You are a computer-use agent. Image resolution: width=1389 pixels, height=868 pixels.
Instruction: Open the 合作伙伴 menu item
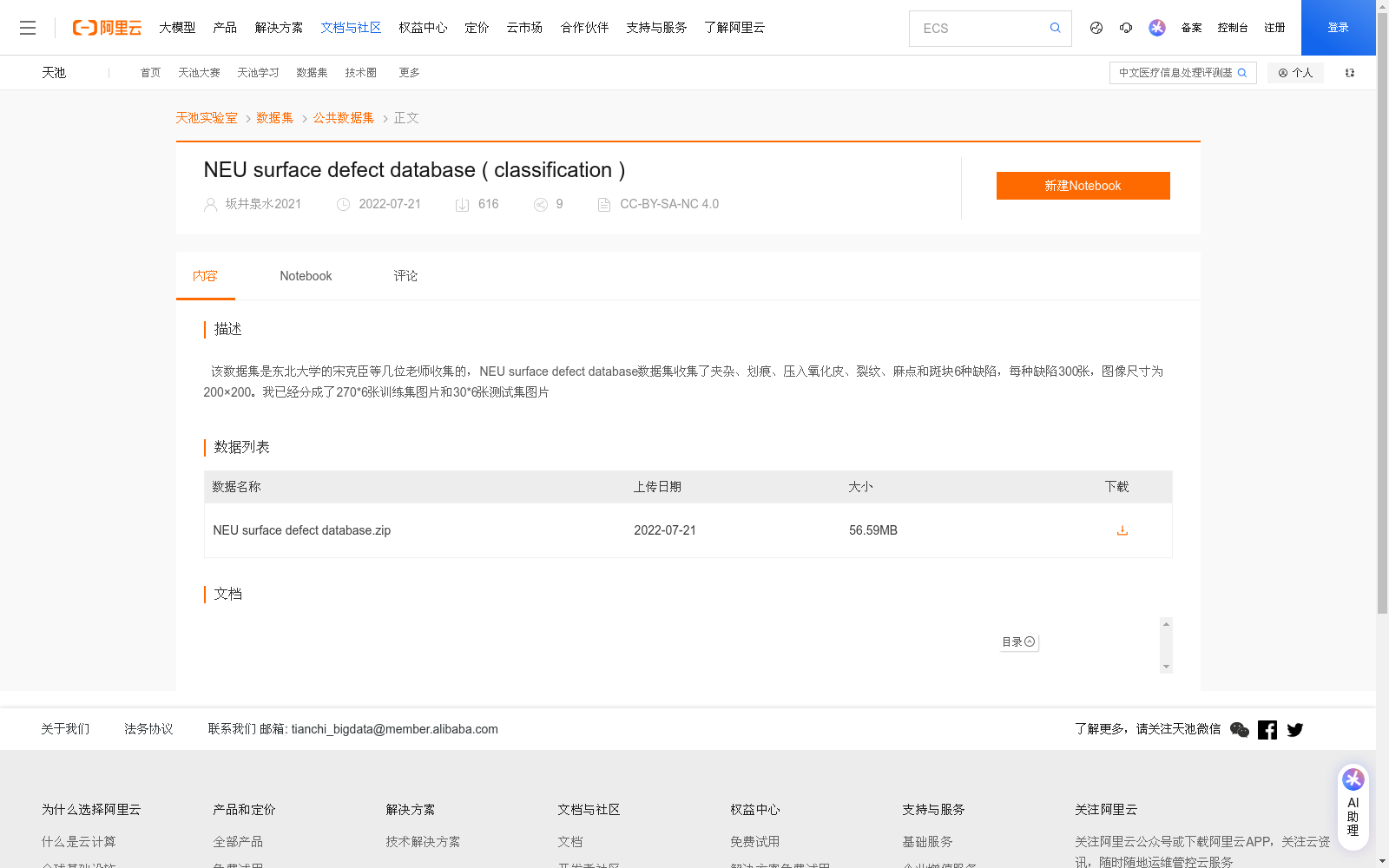[x=584, y=28]
